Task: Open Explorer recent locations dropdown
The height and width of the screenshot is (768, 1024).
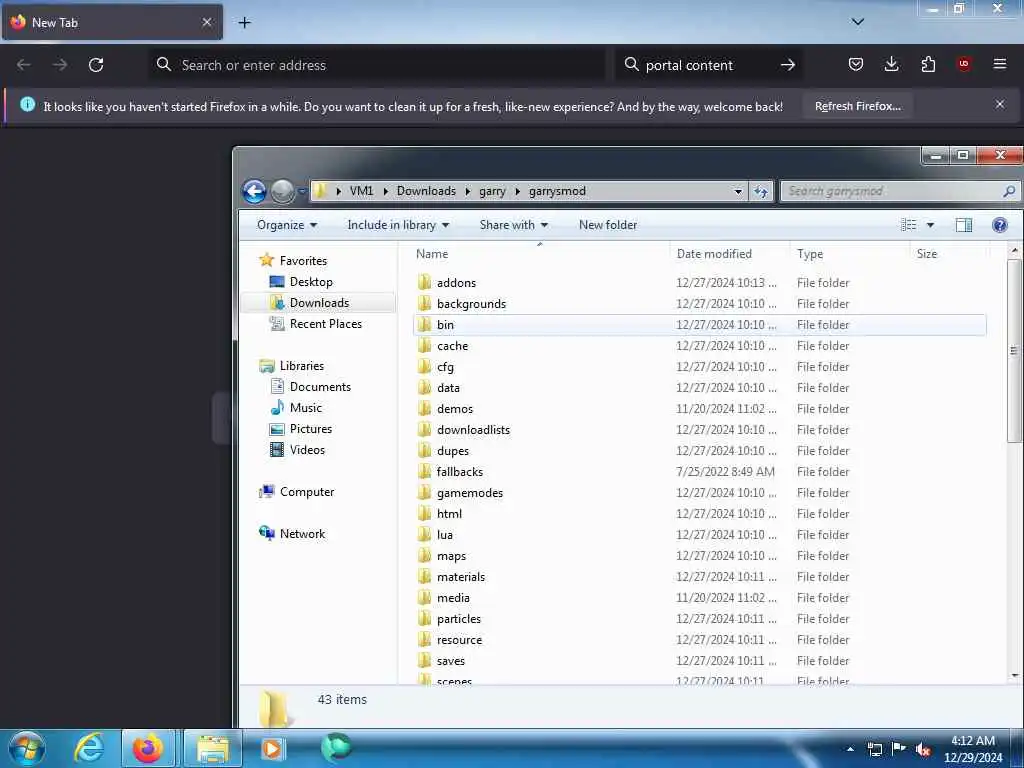Action: click(302, 191)
